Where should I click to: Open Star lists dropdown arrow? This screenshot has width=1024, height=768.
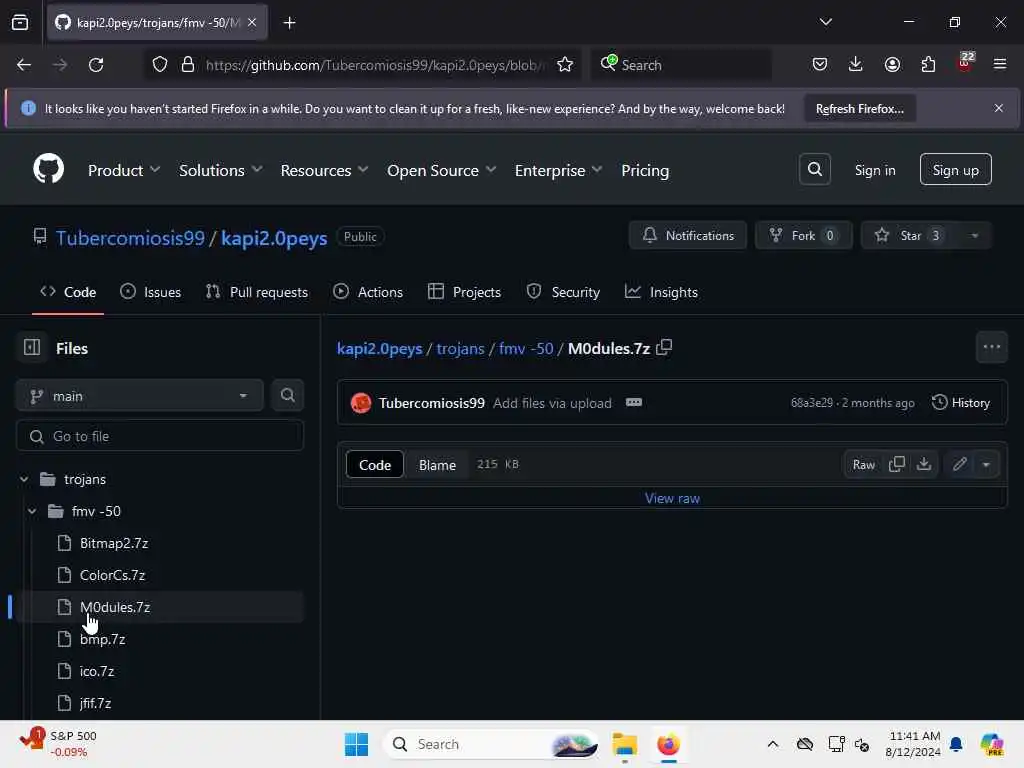974,236
